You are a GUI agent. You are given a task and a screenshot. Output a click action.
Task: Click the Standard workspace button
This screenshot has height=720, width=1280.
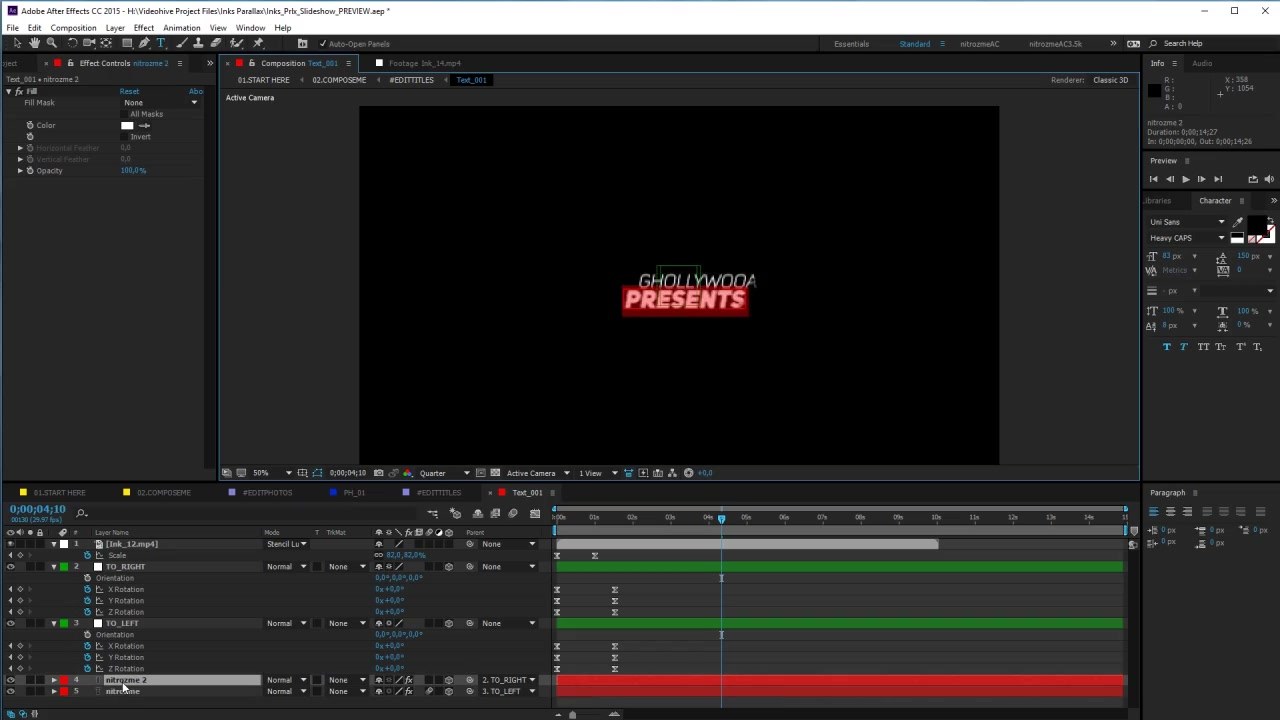(915, 44)
